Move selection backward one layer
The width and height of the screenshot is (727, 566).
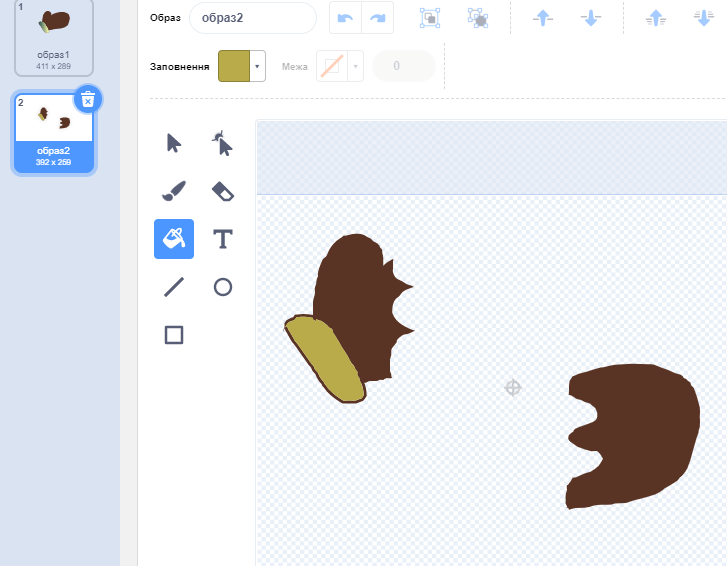pos(591,18)
